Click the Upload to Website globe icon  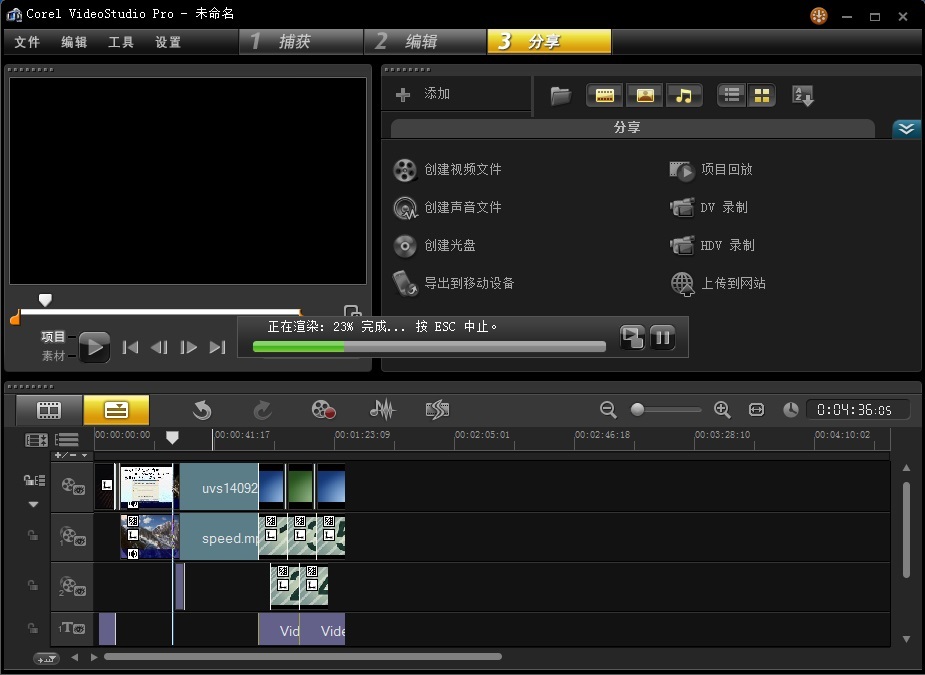682,284
